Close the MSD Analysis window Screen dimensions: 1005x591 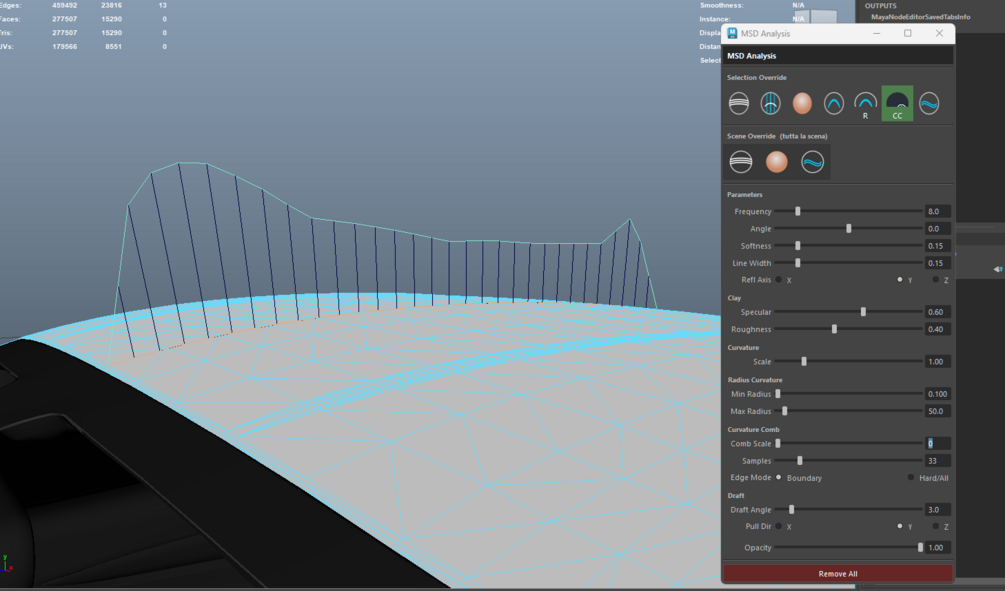[939, 33]
